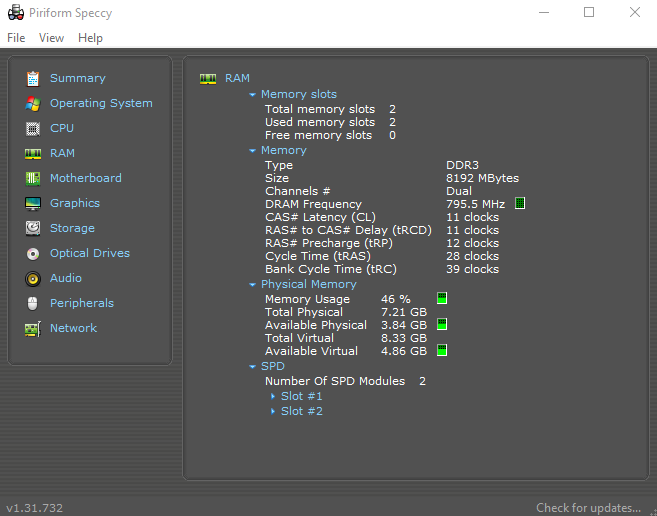Select the Total memory slots row
The height and width of the screenshot is (516, 657).
point(330,109)
